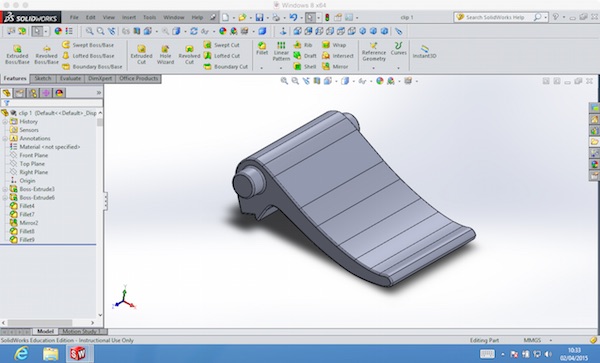This screenshot has height=363, width=600.
Task: Open the dropdown arrow under Linear Pattern
Action: [x=281, y=68]
